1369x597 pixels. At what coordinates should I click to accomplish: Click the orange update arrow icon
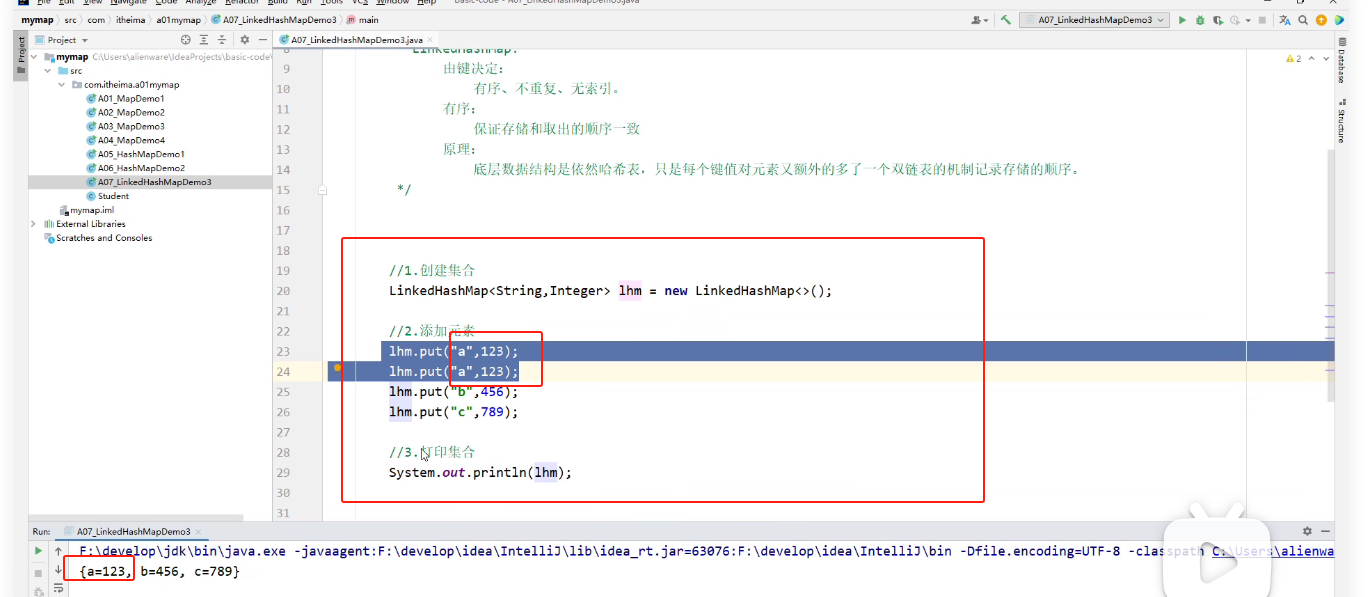[1321, 20]
